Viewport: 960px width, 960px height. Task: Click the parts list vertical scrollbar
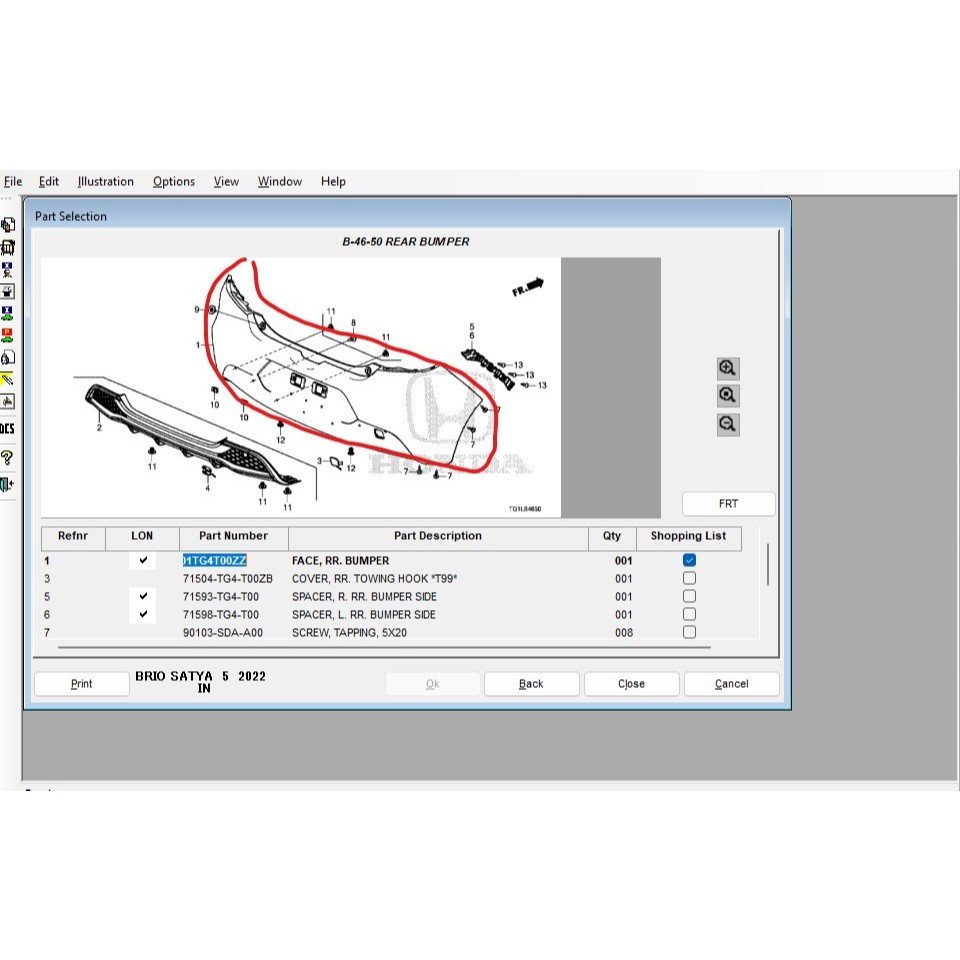pos(767,565)
